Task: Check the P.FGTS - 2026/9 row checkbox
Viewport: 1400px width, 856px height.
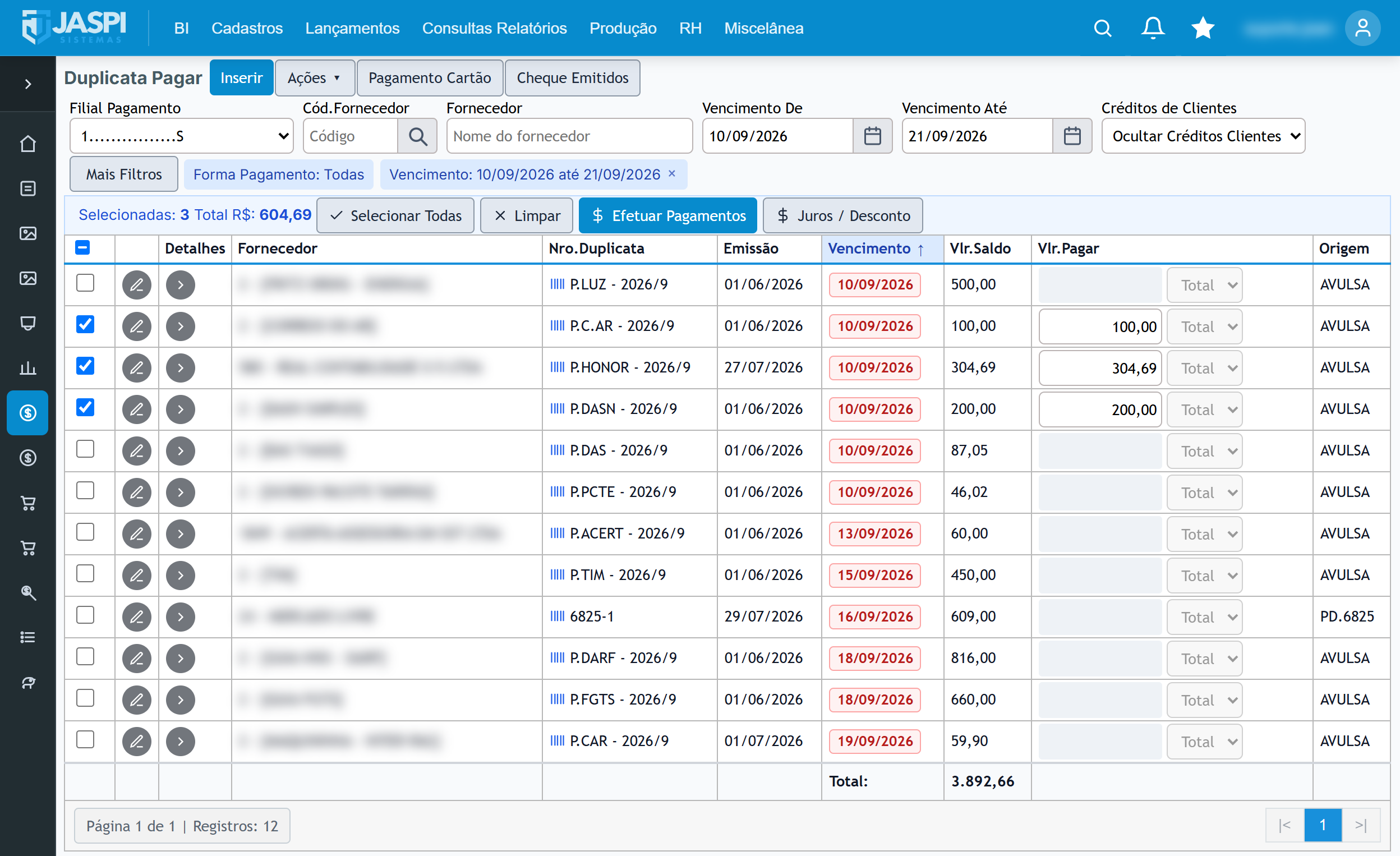Action: (85, 698)
